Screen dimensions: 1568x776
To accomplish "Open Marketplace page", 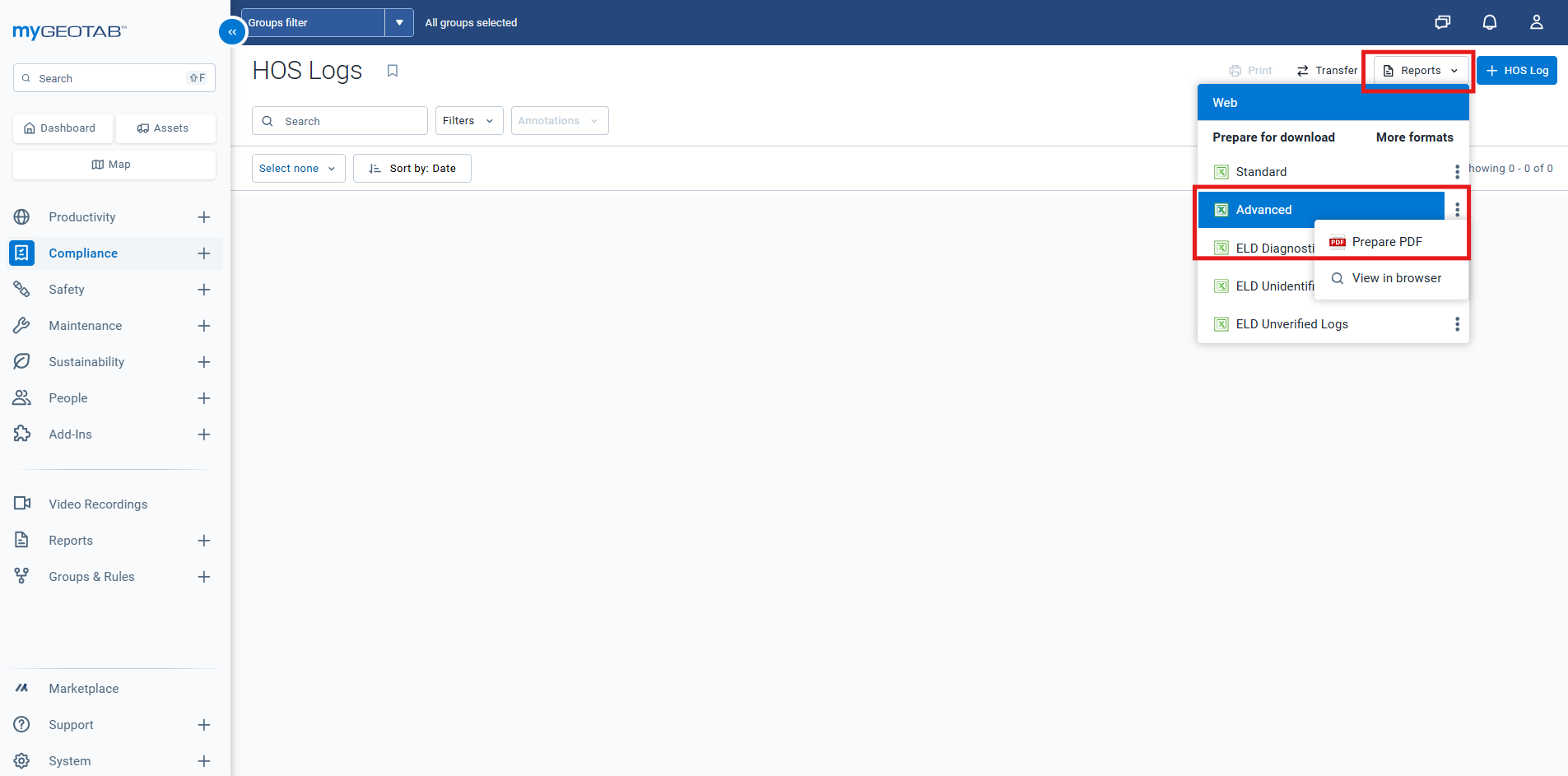I will coord(83,689).
